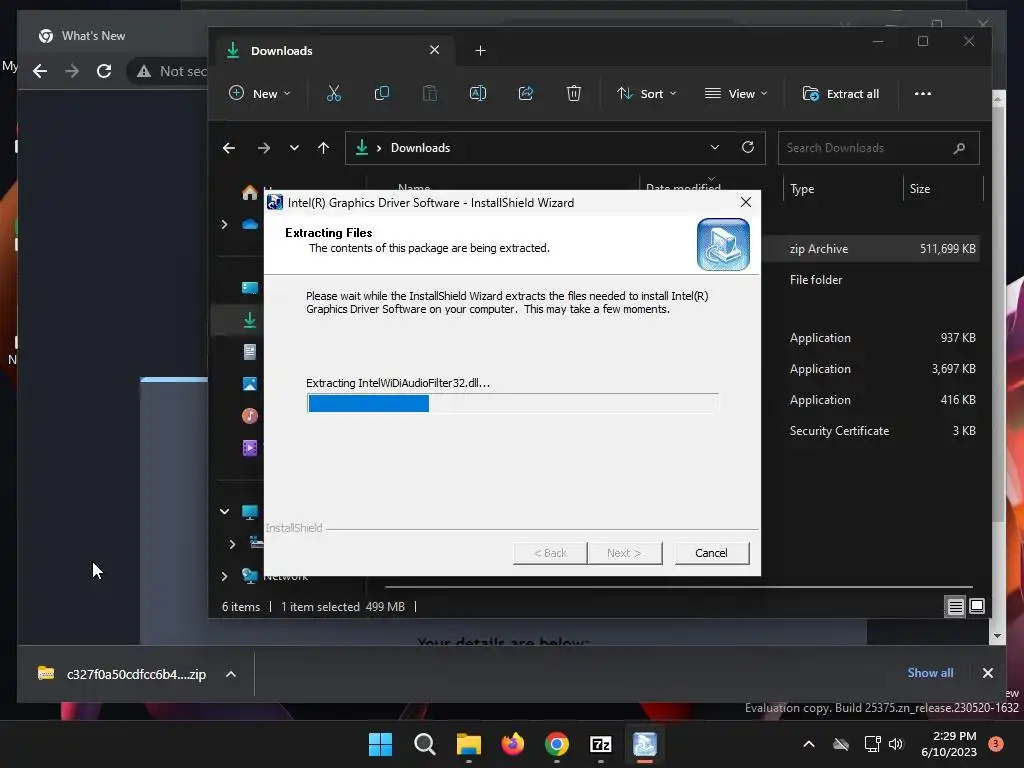Open the View dropdown menu

point(736,93)
